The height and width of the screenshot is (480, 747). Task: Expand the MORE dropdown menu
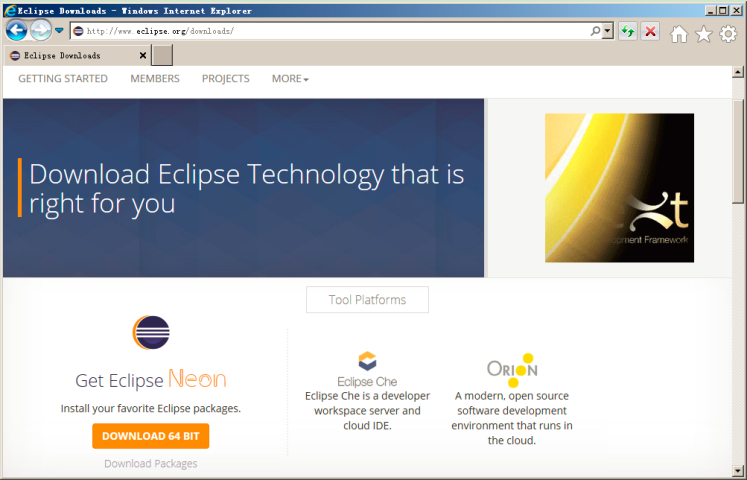(290, 79)
